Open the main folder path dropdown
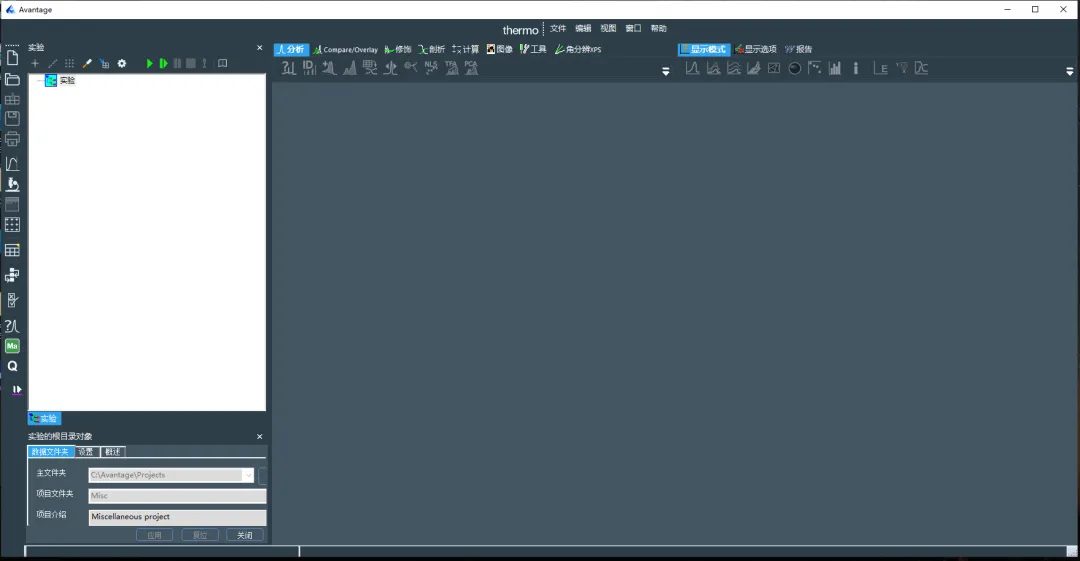Viewport: 1080px width, 561px height. point(248,475)
